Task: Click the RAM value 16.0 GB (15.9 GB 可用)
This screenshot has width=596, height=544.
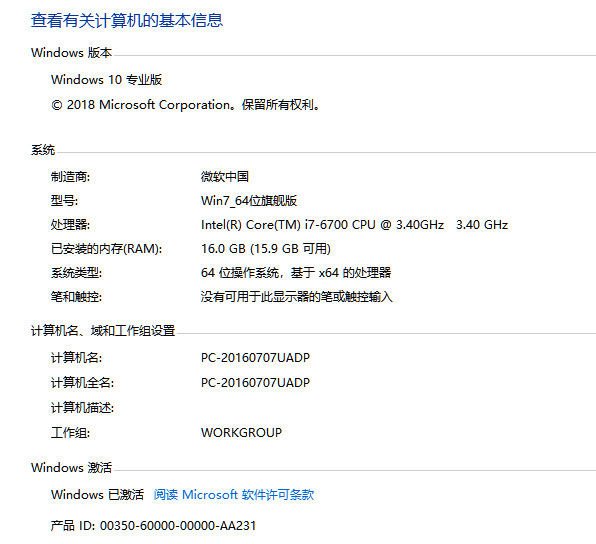Action: tap(266, 249)
